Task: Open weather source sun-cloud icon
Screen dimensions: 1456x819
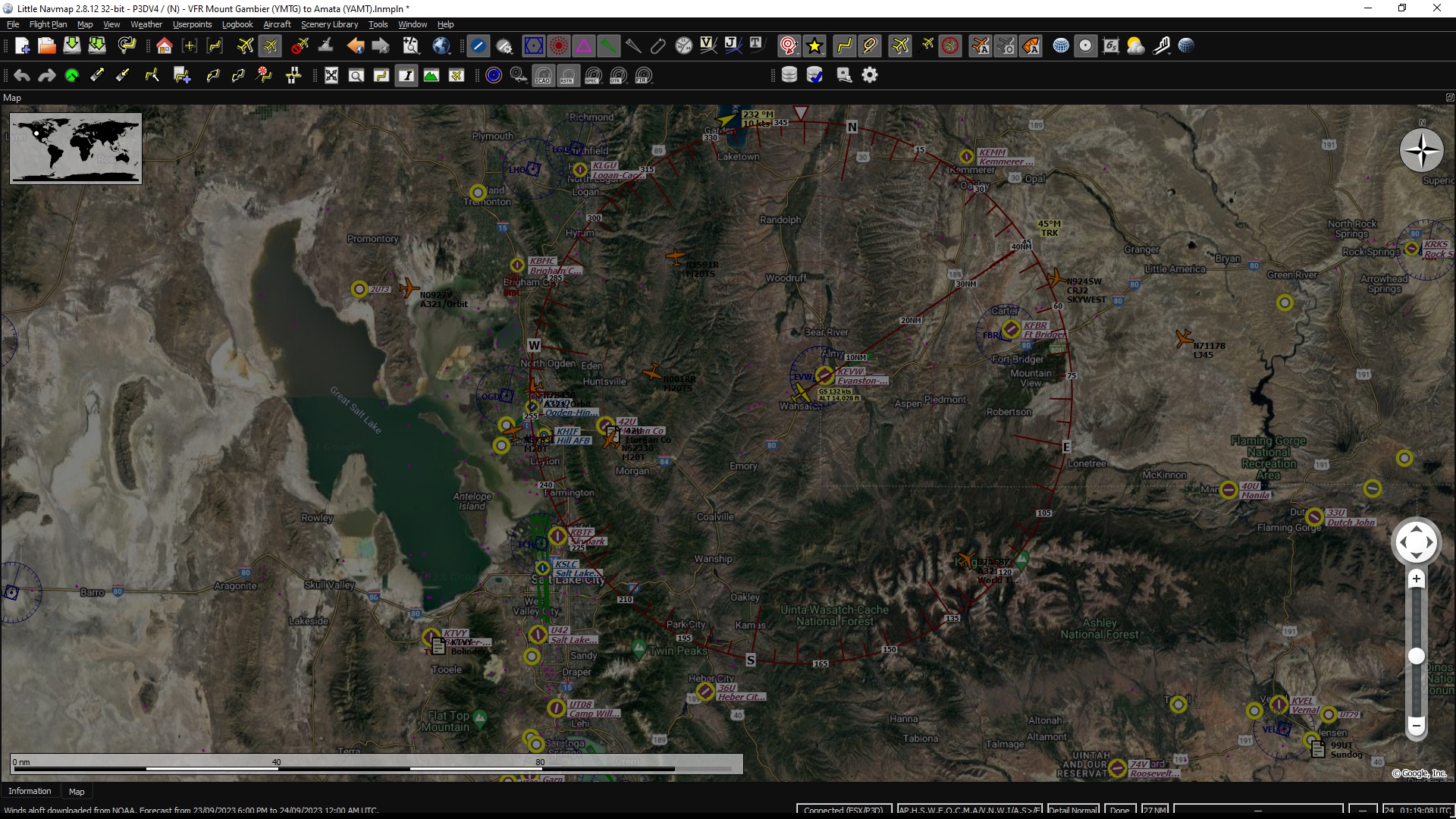Action: pos(1136,46)
